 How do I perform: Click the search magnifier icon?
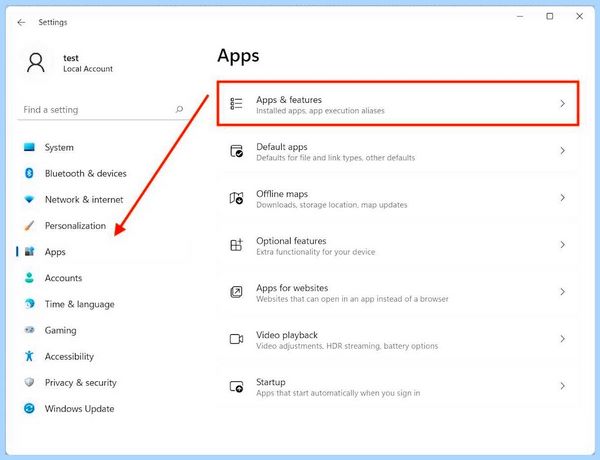pos(179,109)
